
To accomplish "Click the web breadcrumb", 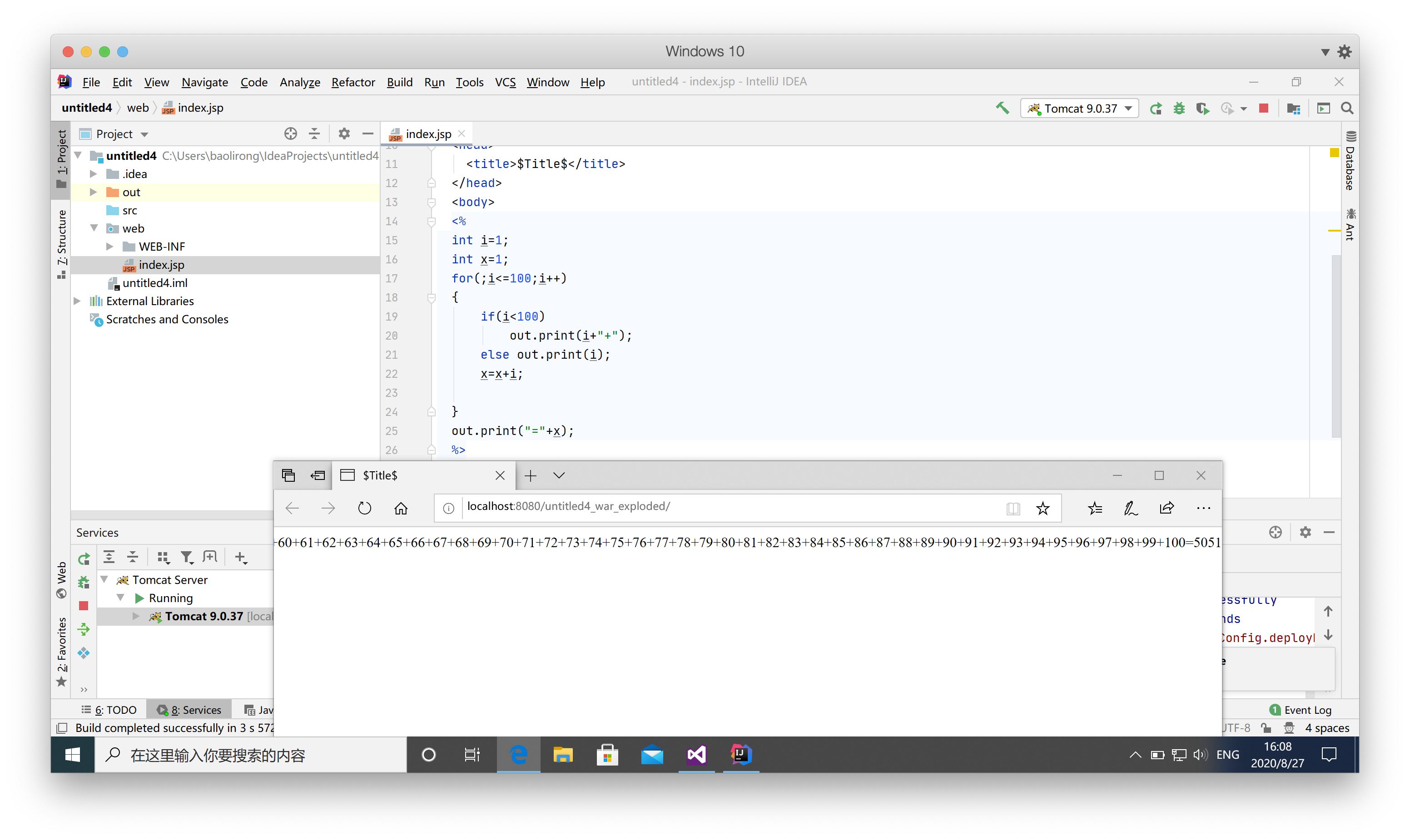I will click(138, 108).
